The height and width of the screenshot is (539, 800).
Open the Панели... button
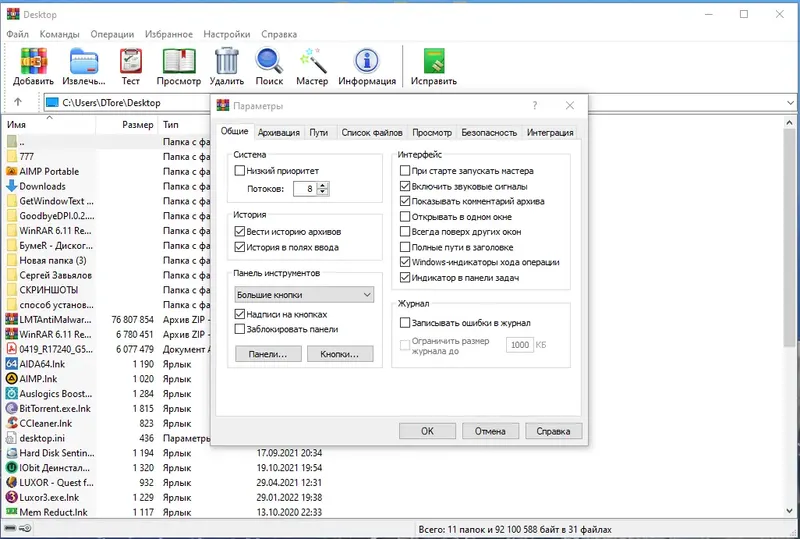[x=268, y=354]
